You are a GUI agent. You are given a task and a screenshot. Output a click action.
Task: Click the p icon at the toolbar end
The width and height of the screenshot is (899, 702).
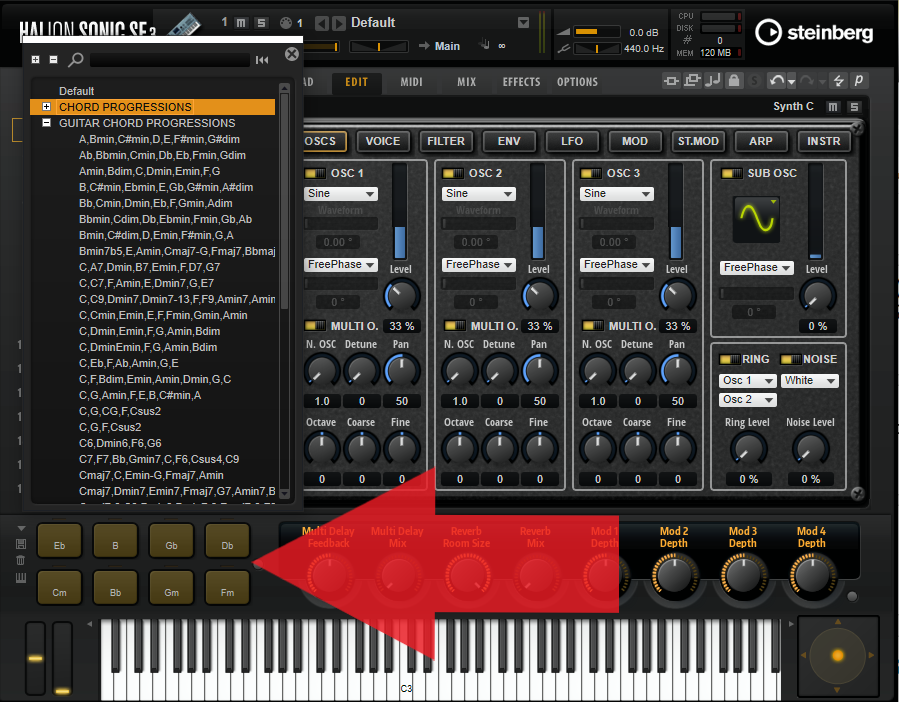[x=859, y=81]
